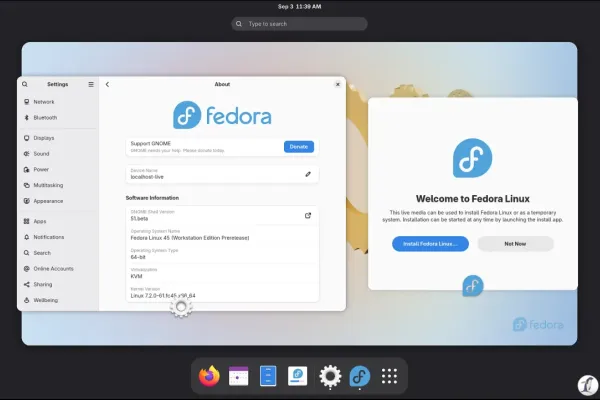Screen dimensions: 600x400
Task: Click the Online Accounts label in sidebar
Action: click(53, 269)
